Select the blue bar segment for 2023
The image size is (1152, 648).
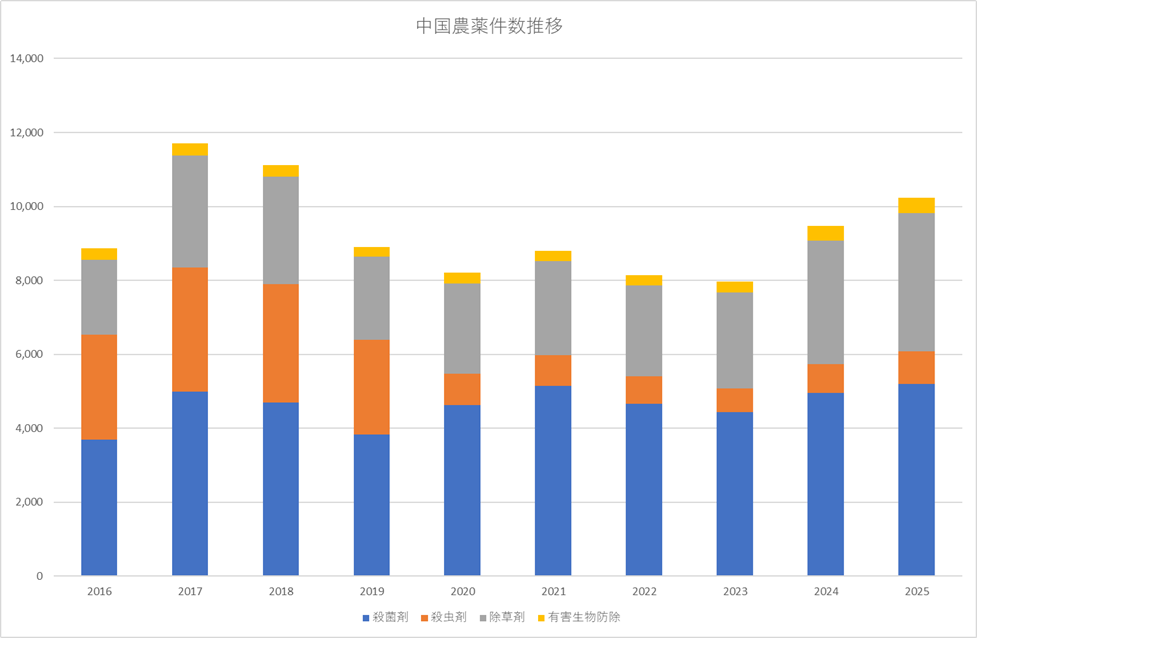[735, 494]
